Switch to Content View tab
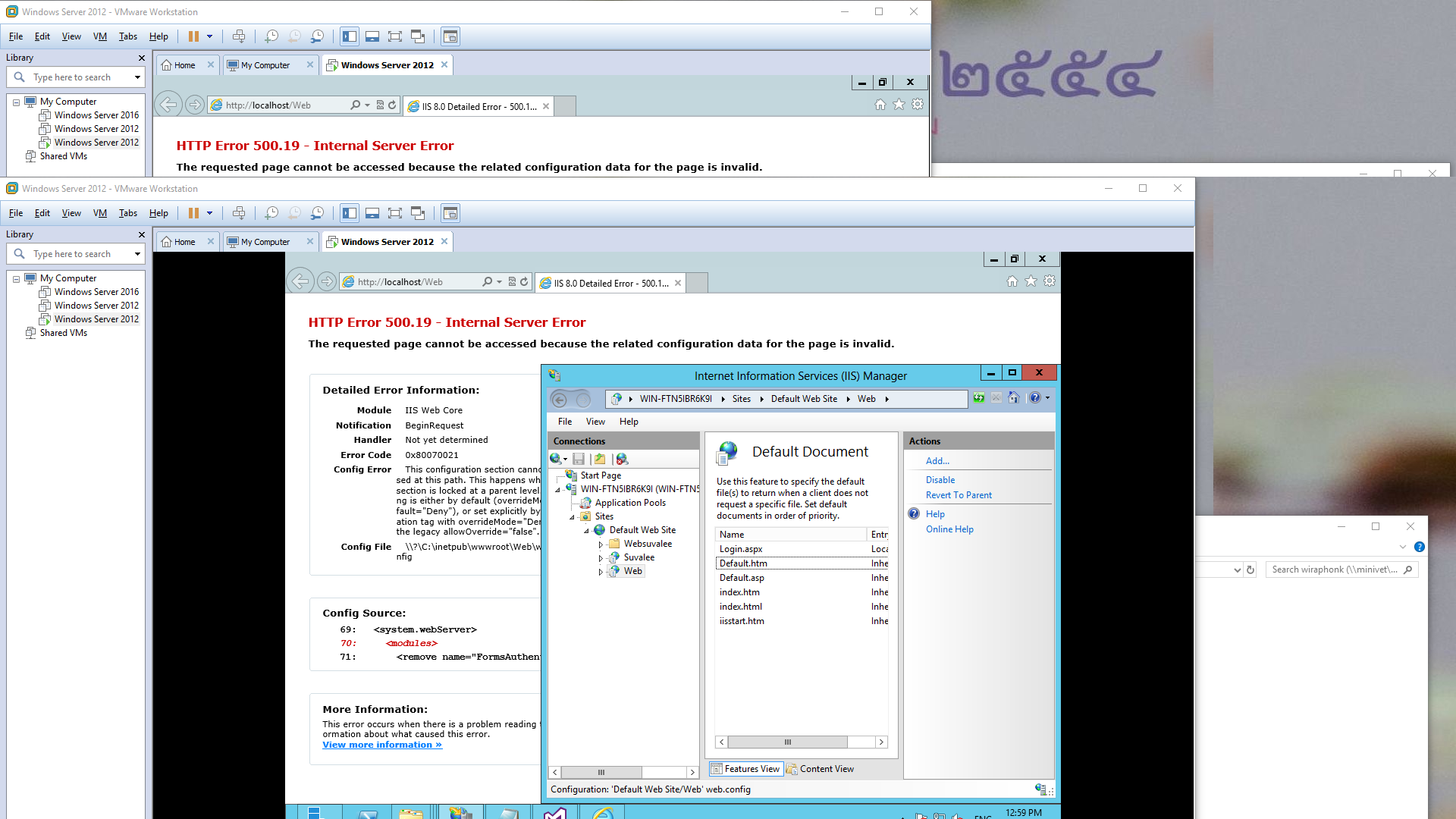This screenshot has width=1456, height=819. 820,769
